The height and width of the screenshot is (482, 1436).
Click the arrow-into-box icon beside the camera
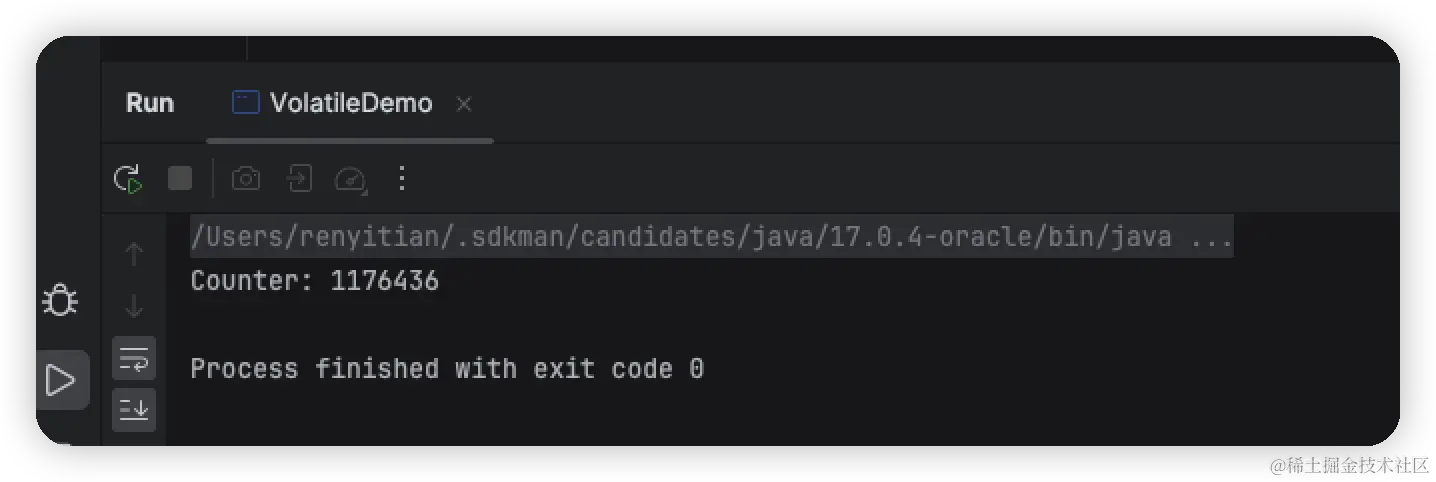[x=298, y=179]
